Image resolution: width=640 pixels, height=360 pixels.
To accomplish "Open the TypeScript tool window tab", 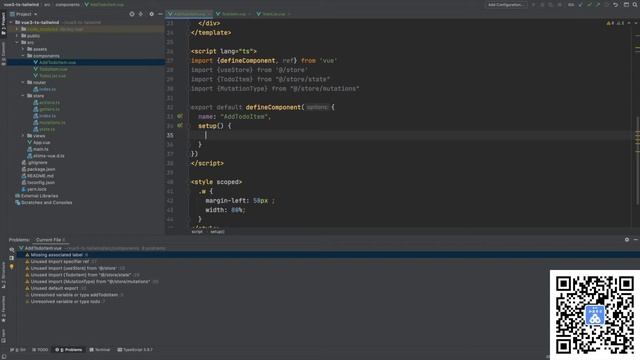I will tap(135, 350).
